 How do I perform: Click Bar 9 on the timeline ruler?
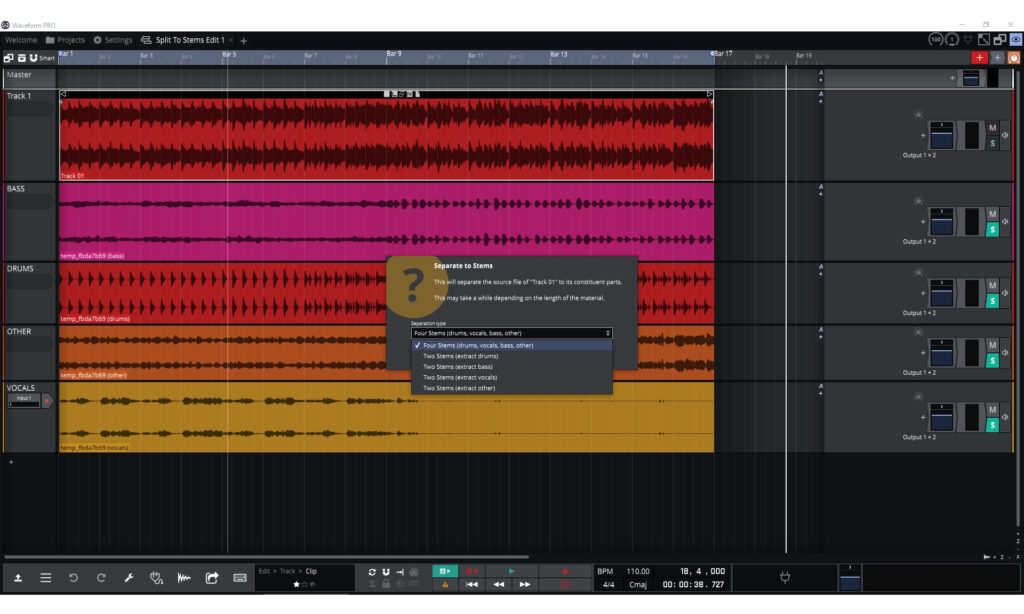(394, 54)
